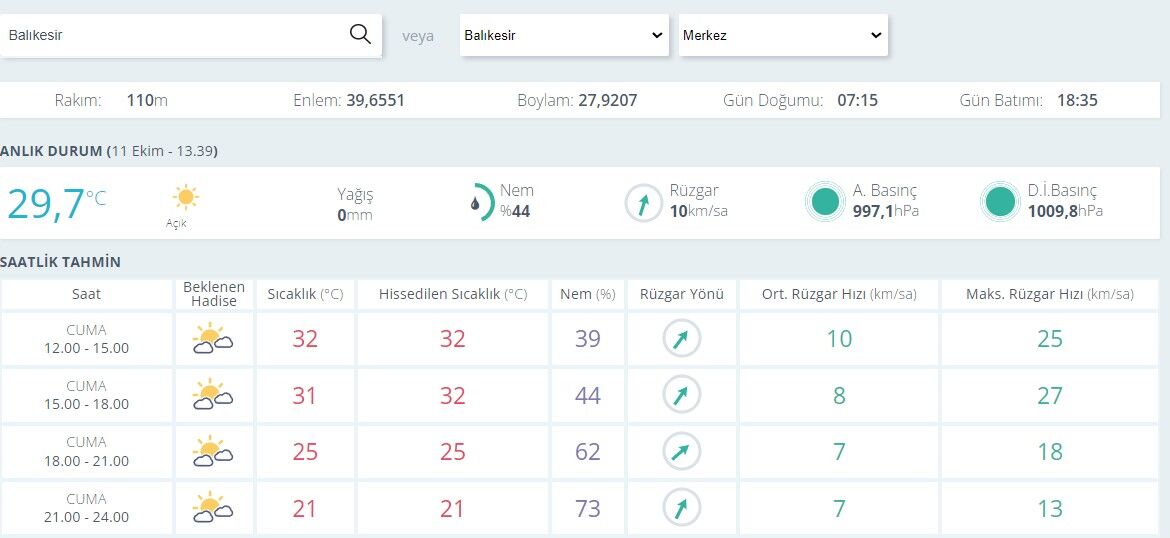Image resolution: width=1170 pixels, height=538 pixels.
Task: Click the humidity droplet gauge icon
Action: (x=482, y=202)
